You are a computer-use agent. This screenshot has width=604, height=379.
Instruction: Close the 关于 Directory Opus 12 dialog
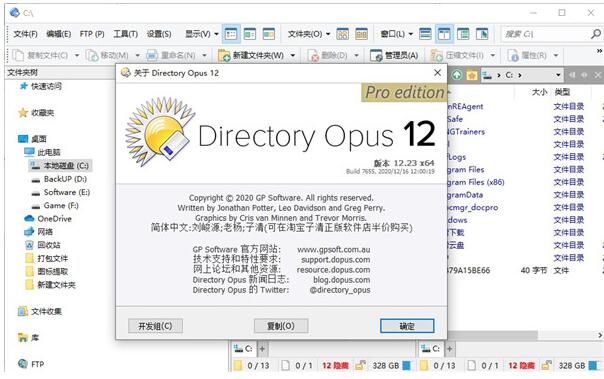pos(438,72)
